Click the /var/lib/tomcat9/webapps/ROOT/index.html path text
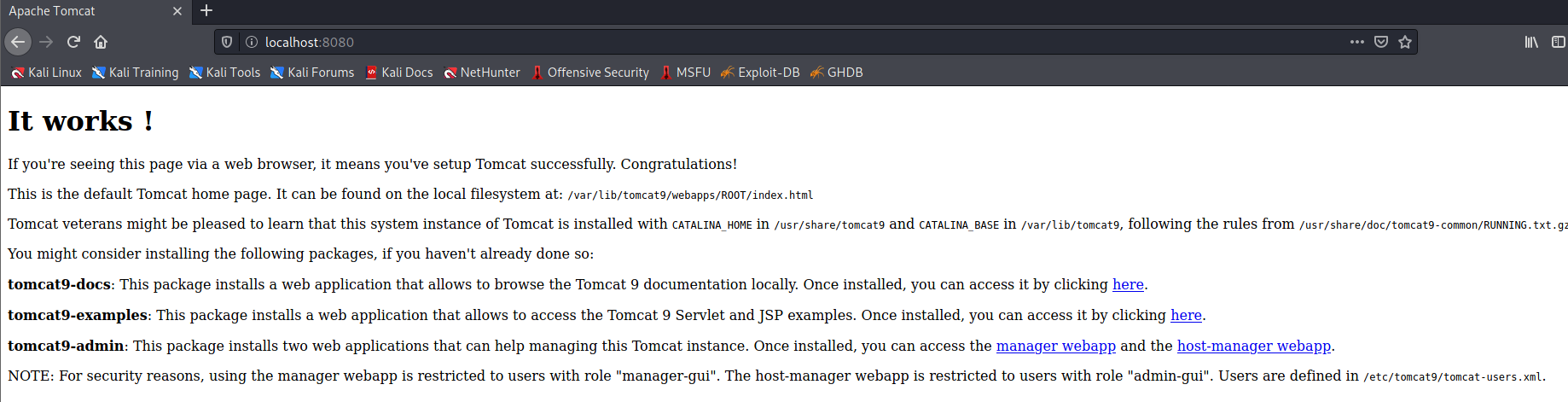 690,195
